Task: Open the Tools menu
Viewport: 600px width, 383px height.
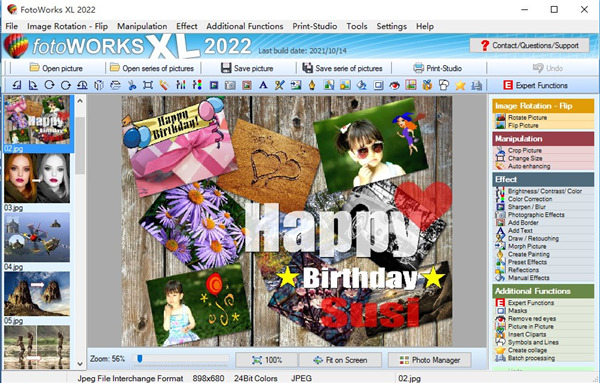Action: (x=357, y=26)
